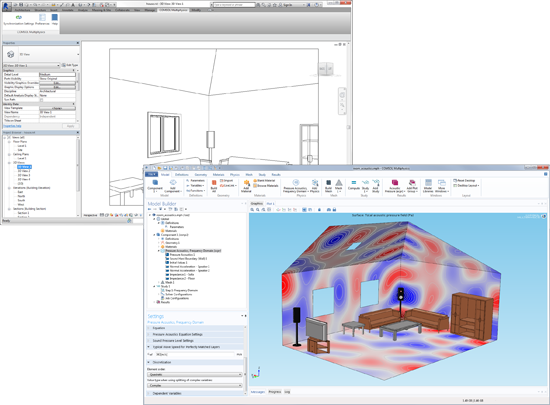Screen dimensions: 550x405
Task: Expand the Equation section in Settings
Action: pos(196,328)
